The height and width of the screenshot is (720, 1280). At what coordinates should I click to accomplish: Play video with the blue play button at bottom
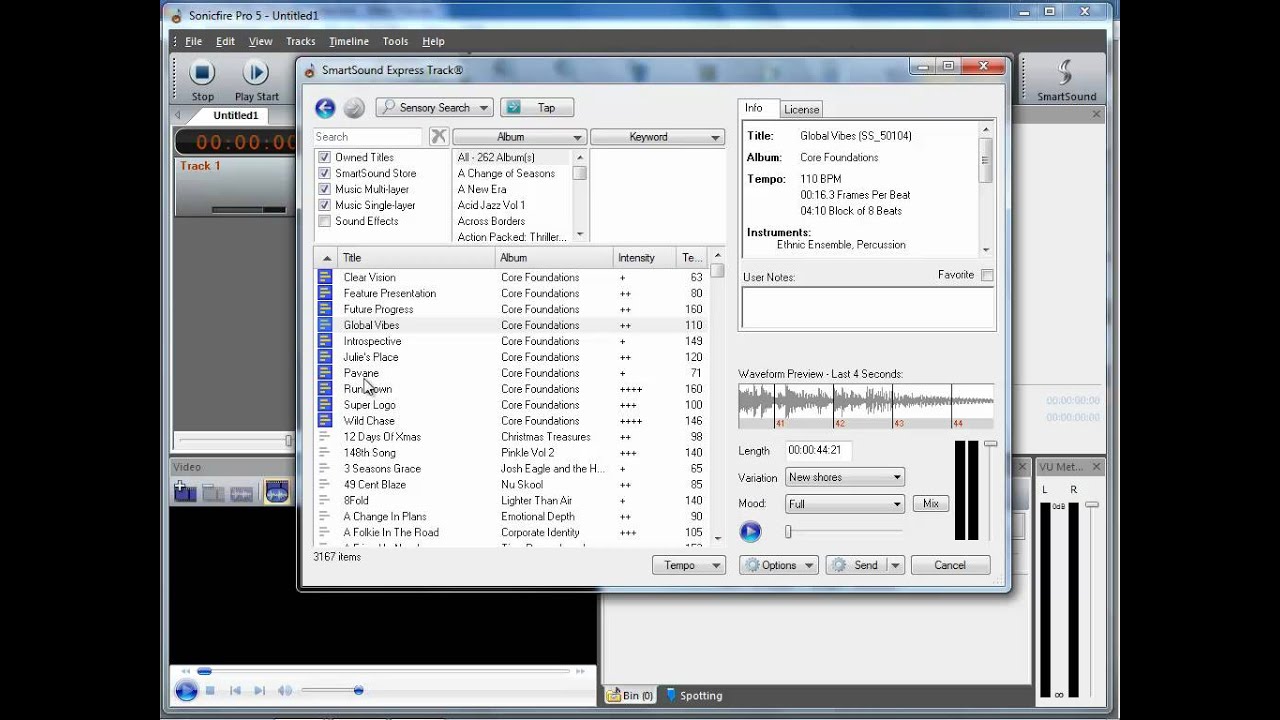click(186, 690)
